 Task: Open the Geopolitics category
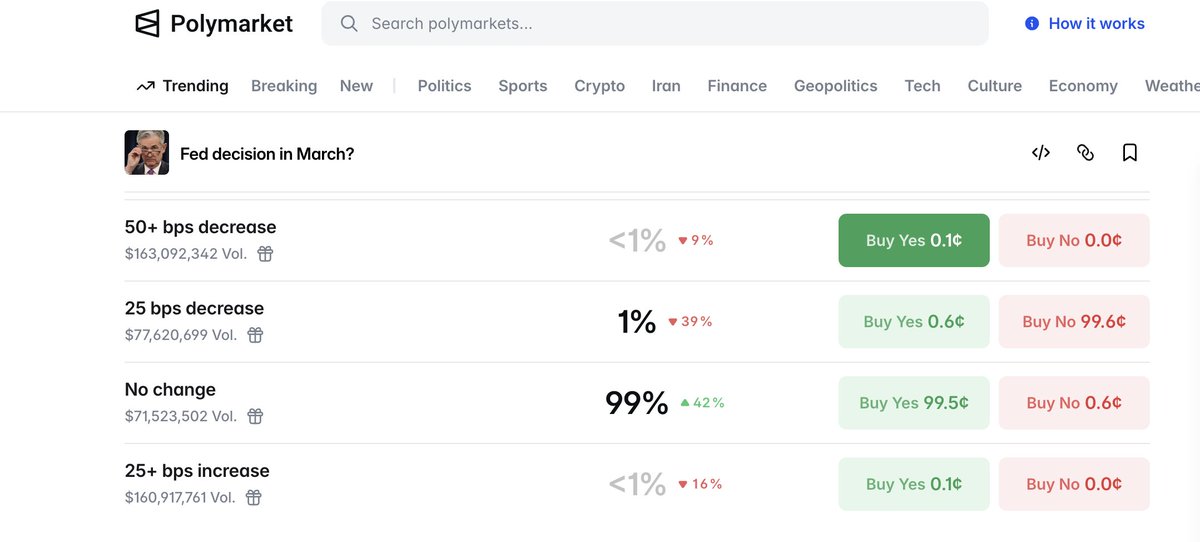coord(836,86)
